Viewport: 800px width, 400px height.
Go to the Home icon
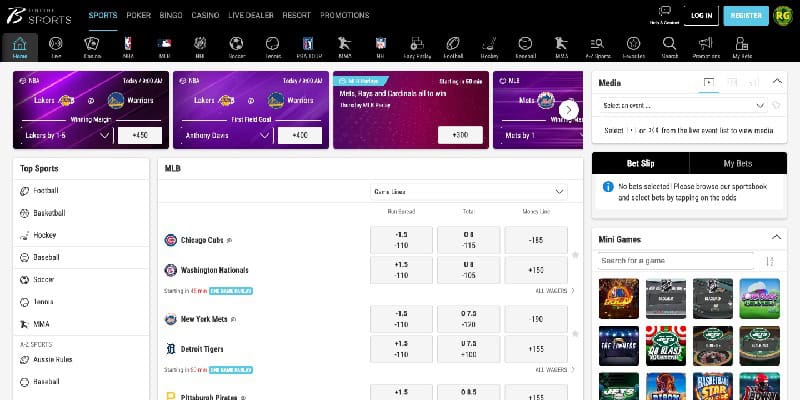point(20,47)
